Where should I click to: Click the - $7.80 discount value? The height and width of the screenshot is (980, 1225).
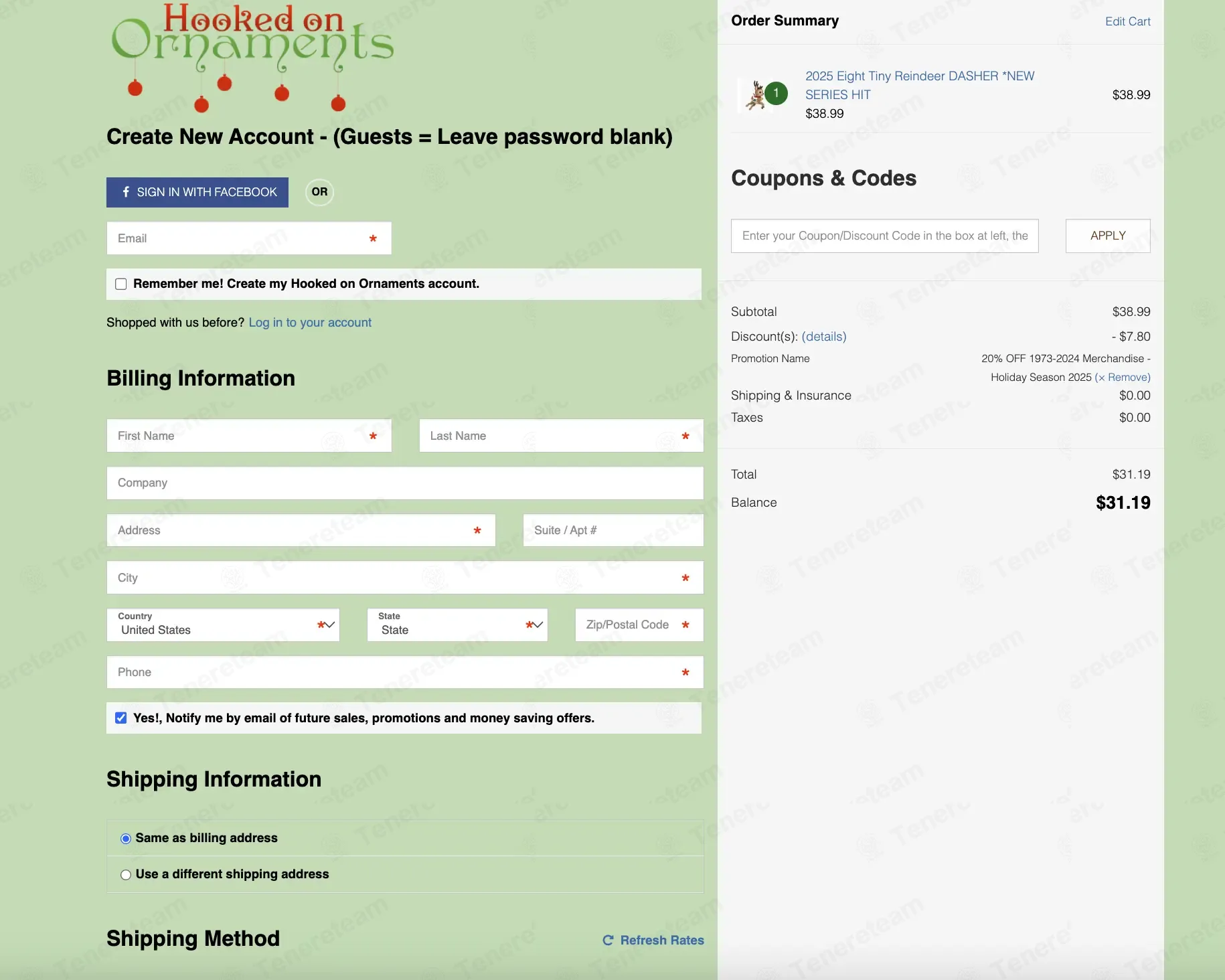[1131, 337]
